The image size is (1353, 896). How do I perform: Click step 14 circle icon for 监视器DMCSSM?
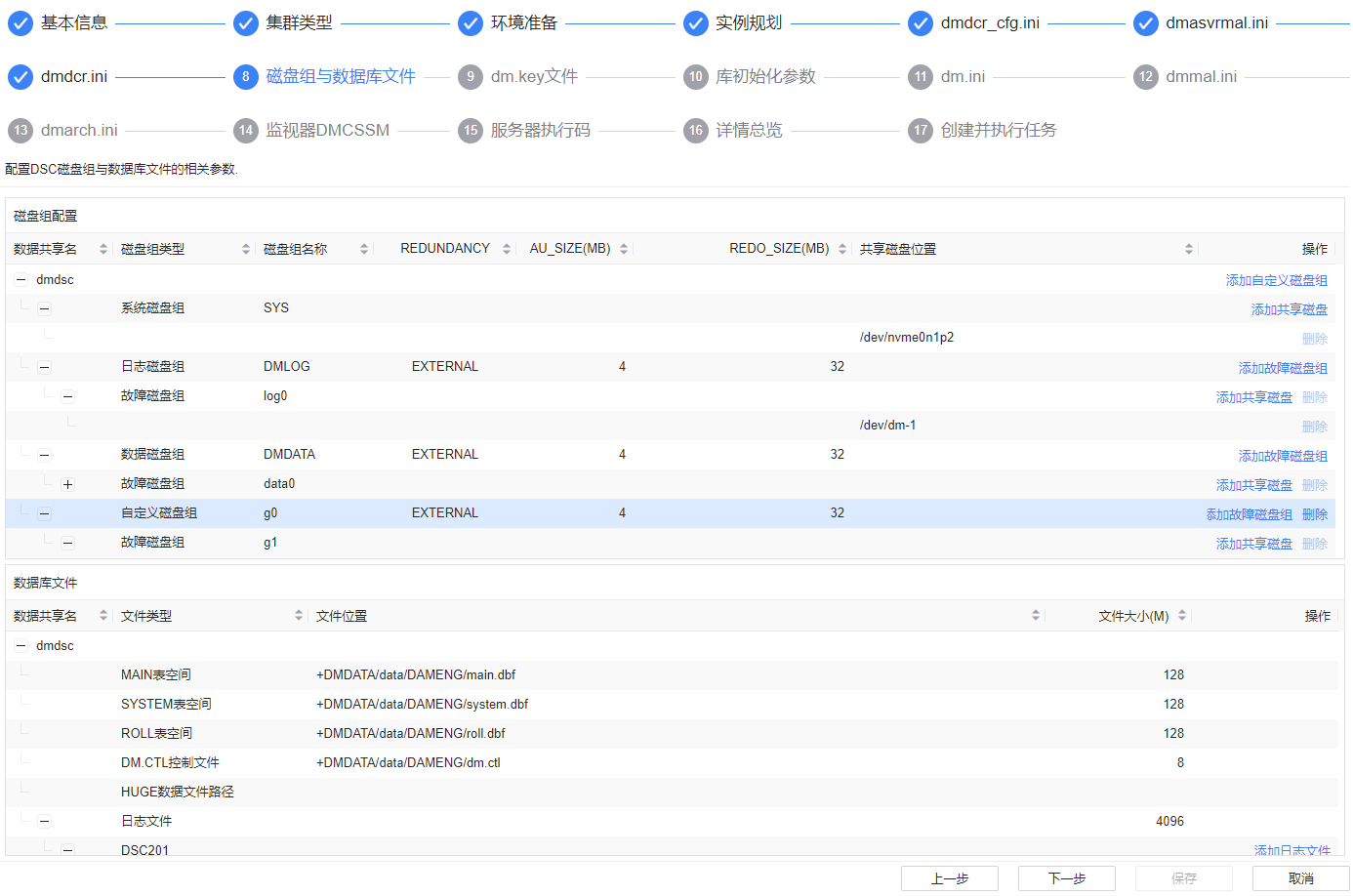tap(246, 131)
